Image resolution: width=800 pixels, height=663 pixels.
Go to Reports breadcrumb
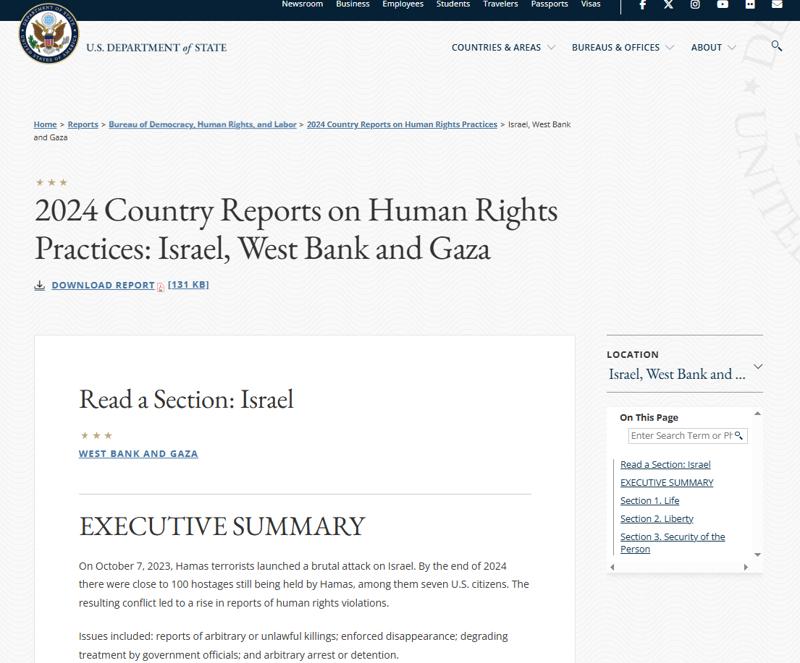(83, 125)
